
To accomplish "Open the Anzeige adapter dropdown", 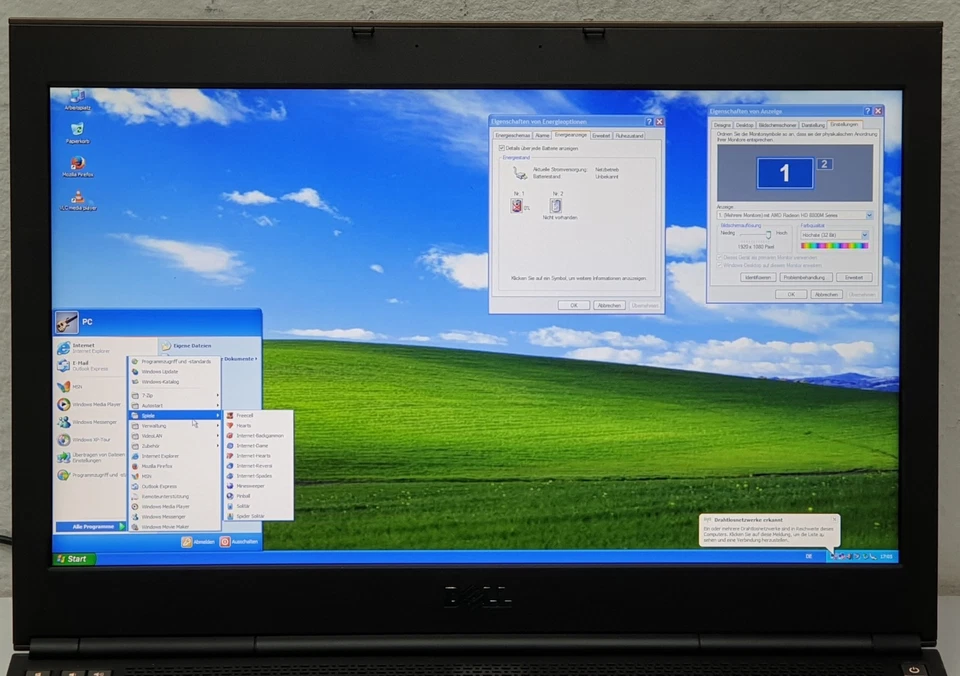I will [x=869, y=215].
